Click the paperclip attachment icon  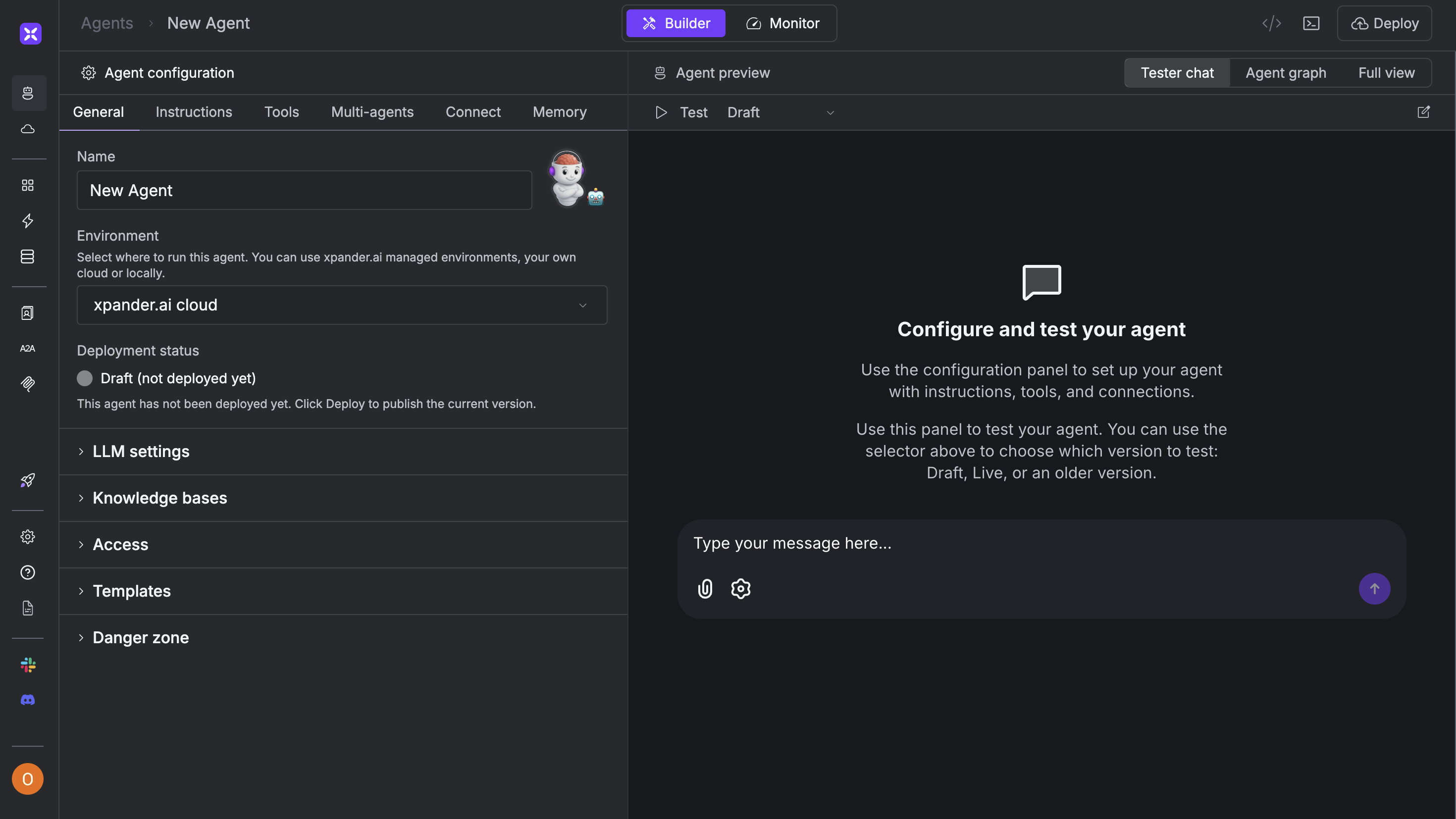tap(705, 589)
